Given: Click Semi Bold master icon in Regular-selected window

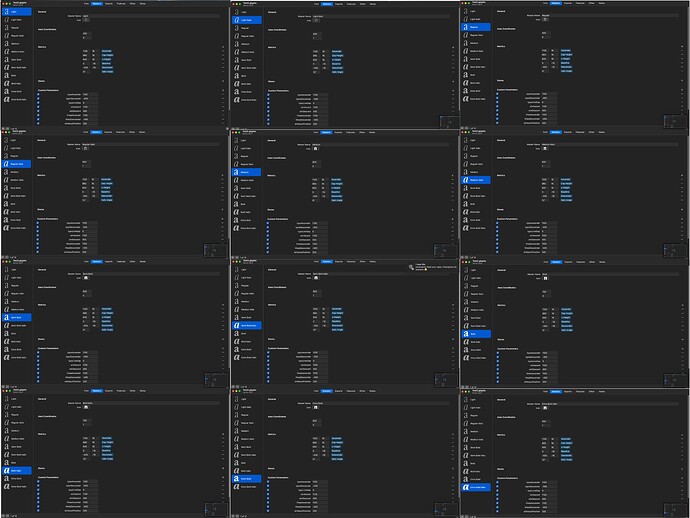Looking at the screenshot, I should (x=467, y=61).
